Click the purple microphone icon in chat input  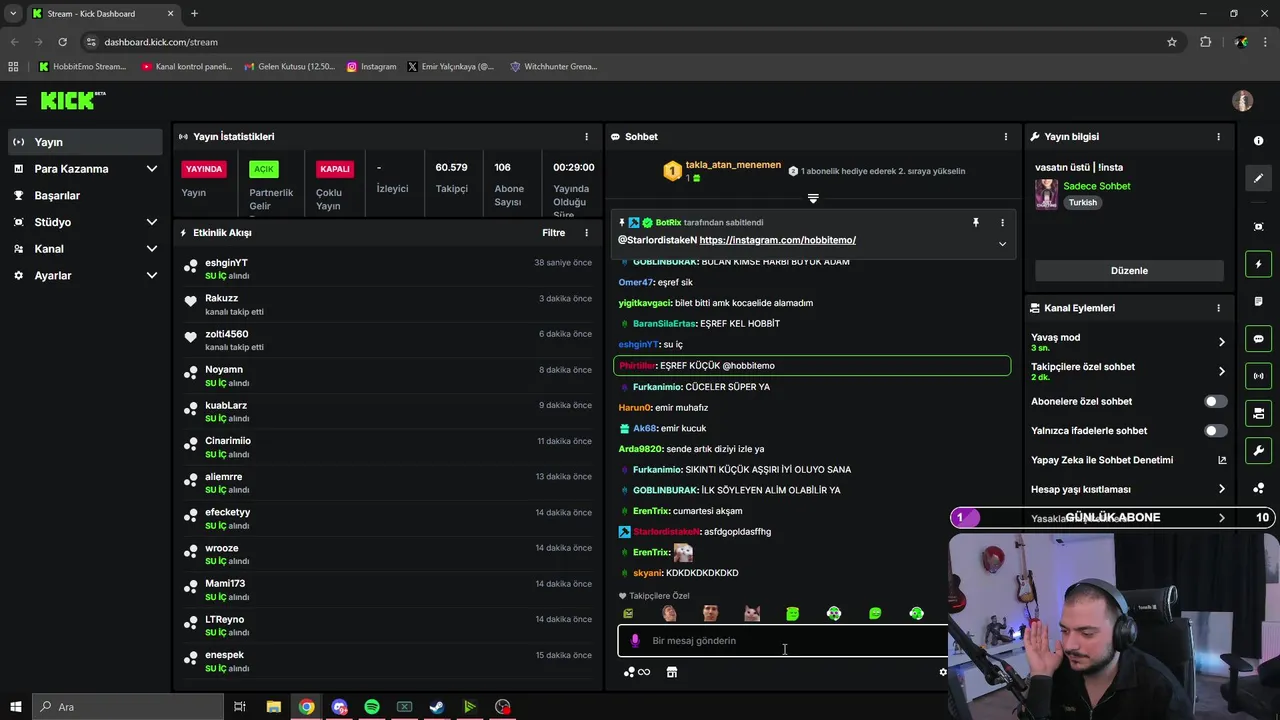pyautogui.click(x=634, y=641)
